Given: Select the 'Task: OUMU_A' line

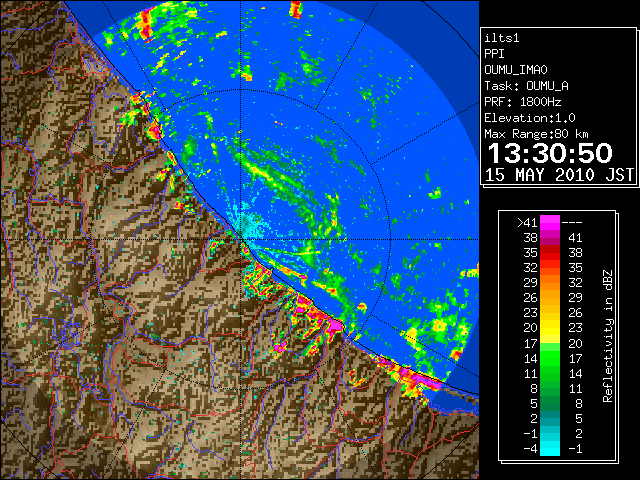Looking at the screenshot, I should 527,86.
